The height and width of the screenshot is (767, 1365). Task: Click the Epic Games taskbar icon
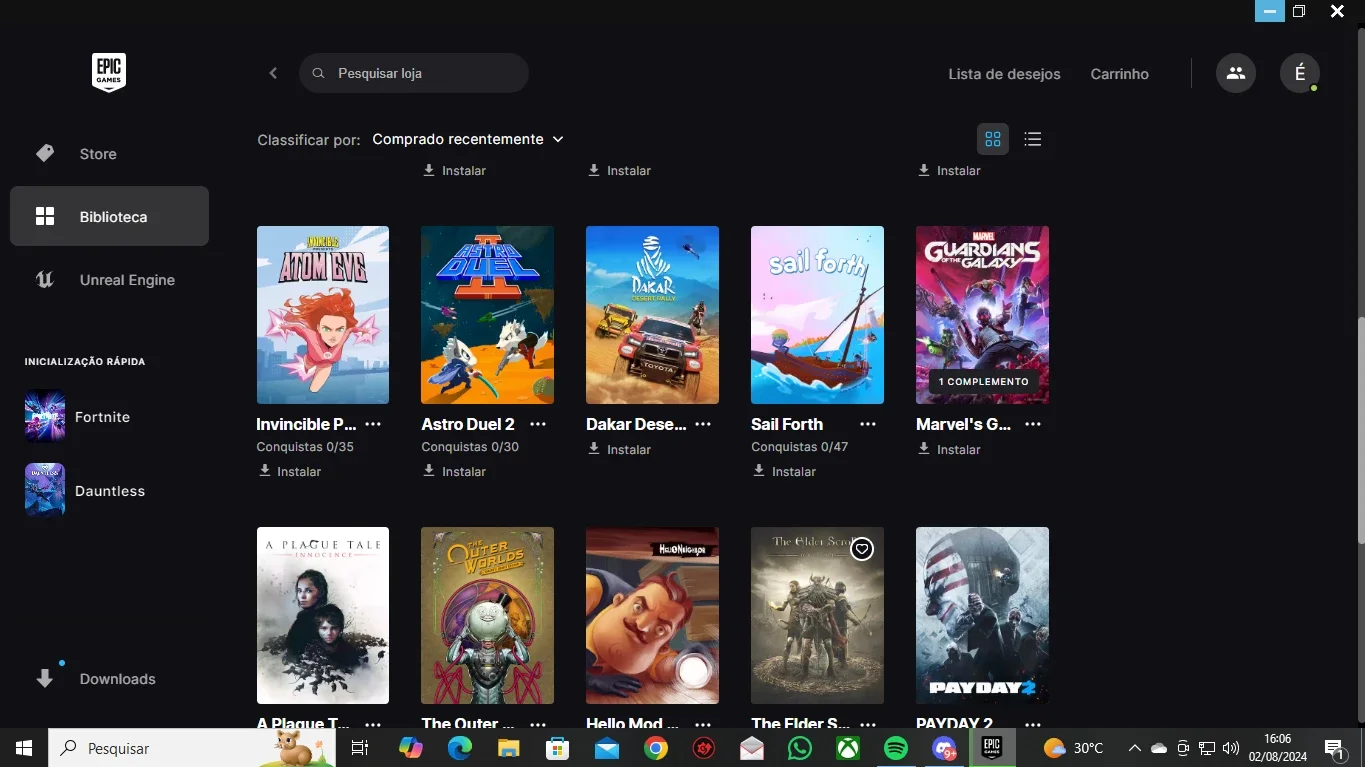(x=992, y=748)
